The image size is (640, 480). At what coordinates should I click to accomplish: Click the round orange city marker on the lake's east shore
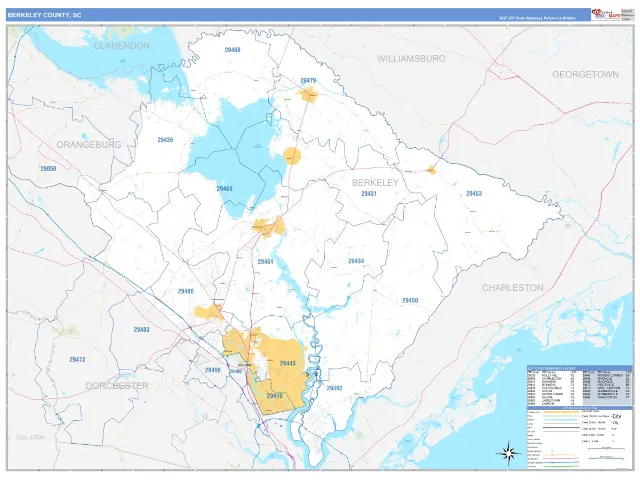292,156
